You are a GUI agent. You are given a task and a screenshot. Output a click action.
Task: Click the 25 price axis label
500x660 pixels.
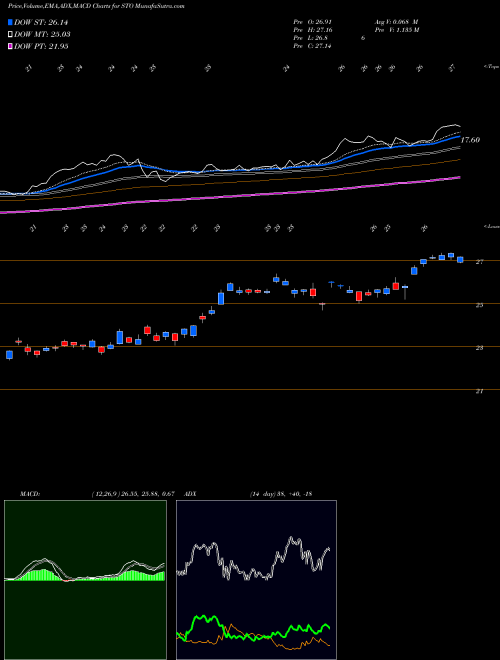(479, 305)
